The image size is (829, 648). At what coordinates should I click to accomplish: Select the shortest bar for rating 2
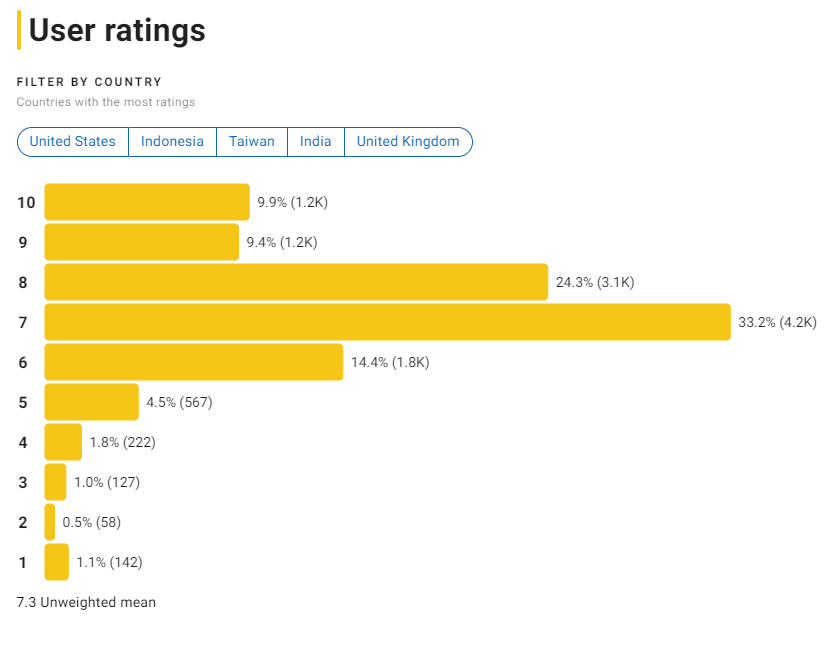tap(49, 522)
